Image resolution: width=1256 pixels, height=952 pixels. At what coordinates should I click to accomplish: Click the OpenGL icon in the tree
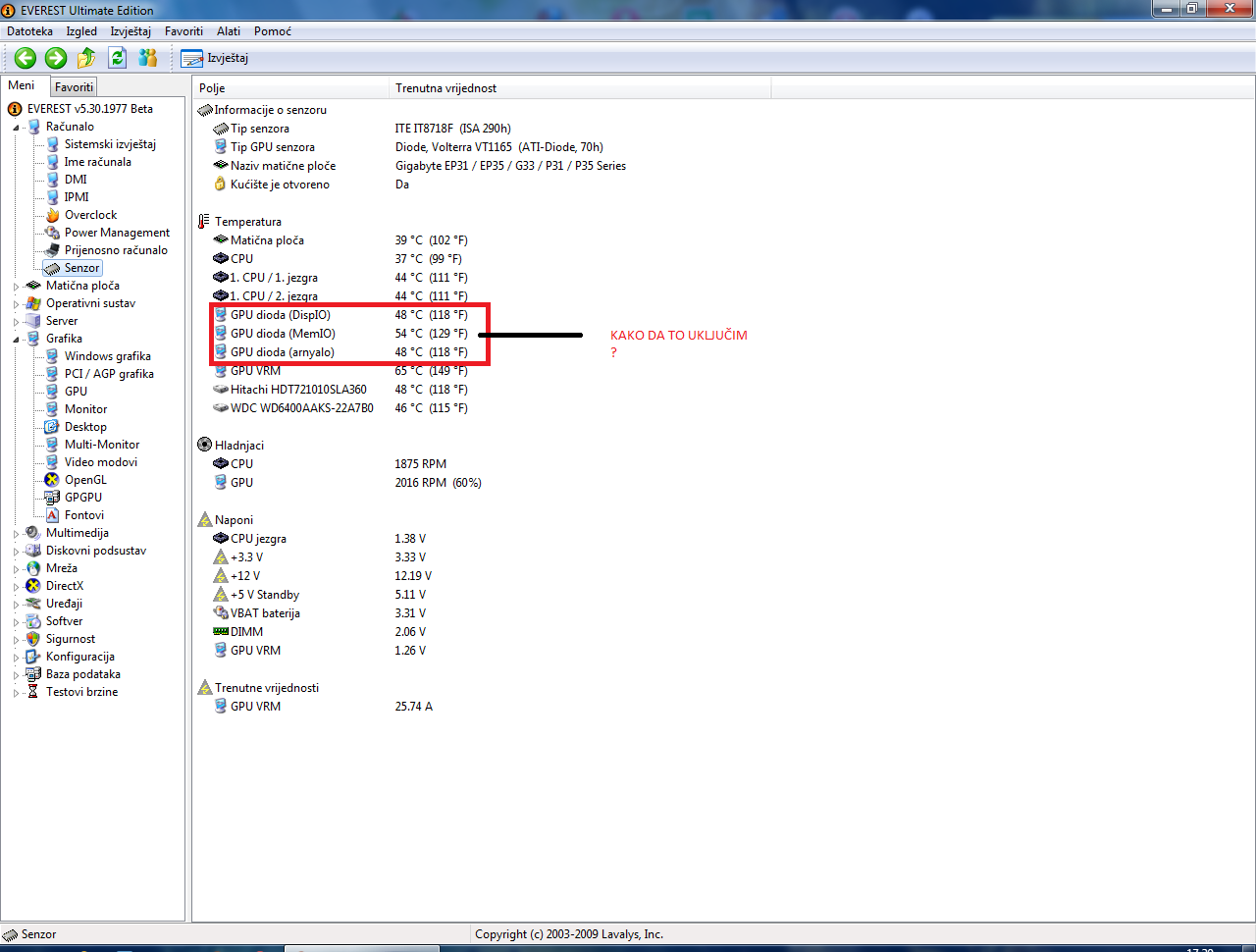[x=52, y=480]
